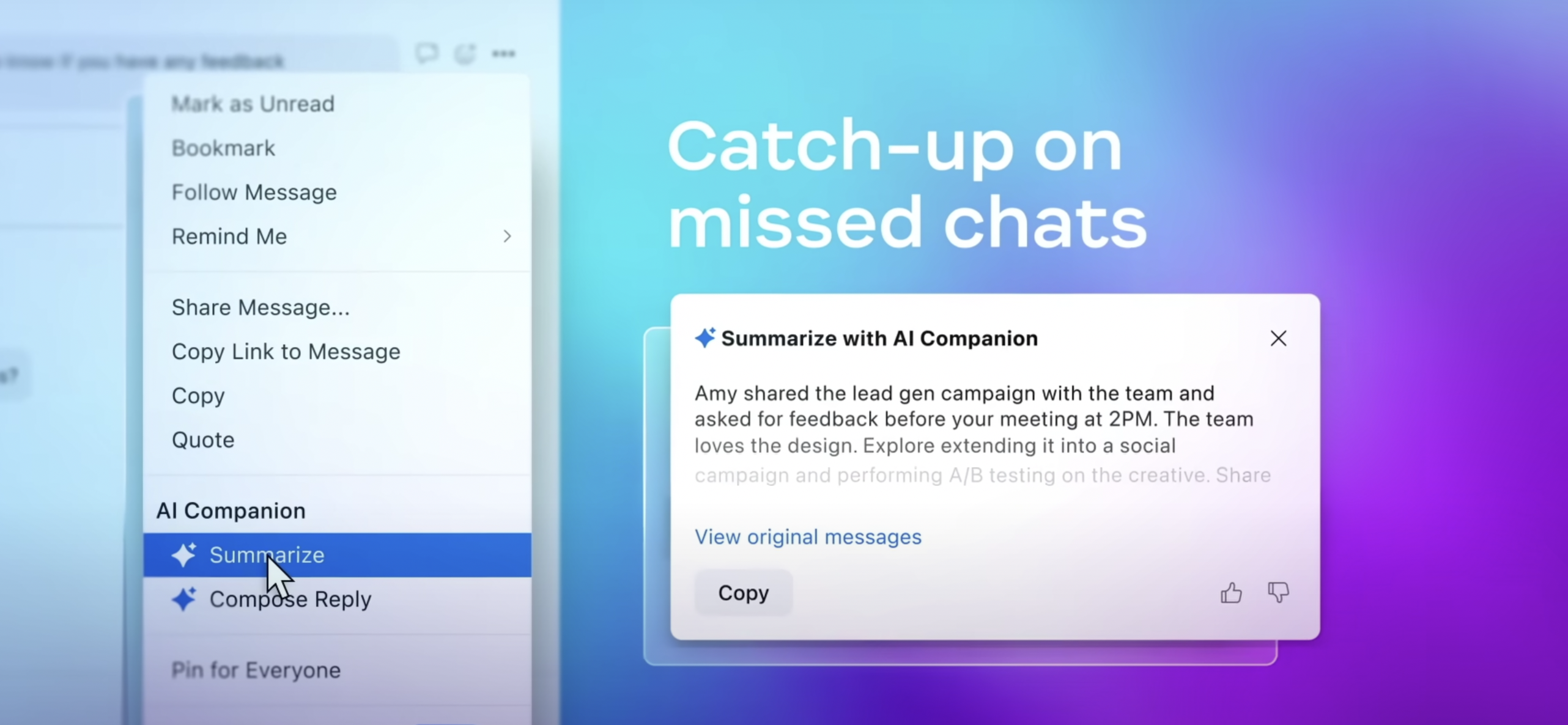The height and width of the screenshot is (725, 1568).
Task: Click the AI Companion Summarize icon
Action: 184,554
